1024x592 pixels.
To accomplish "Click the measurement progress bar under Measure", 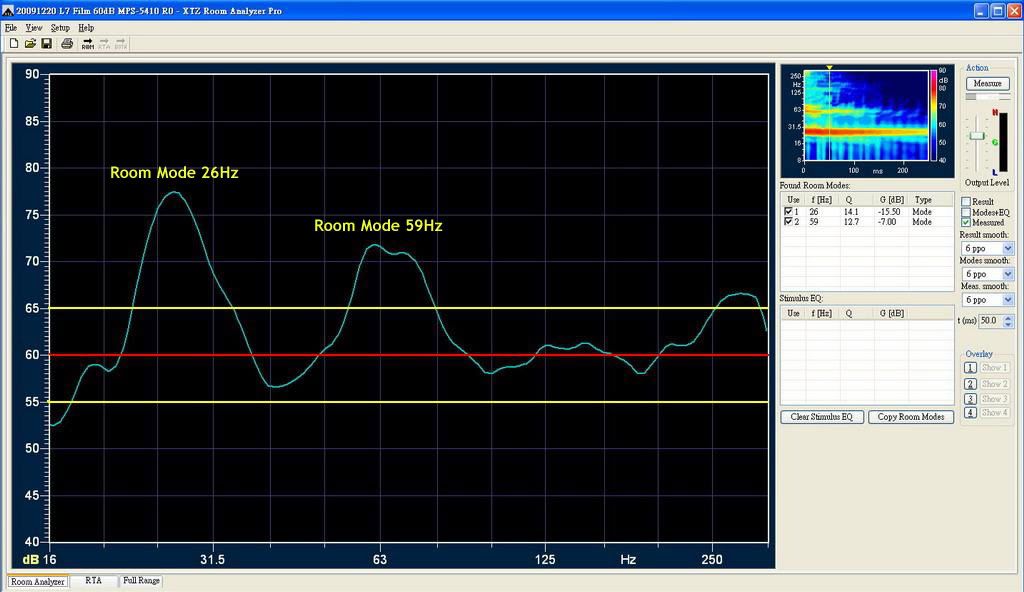I will tap(987, 97).
